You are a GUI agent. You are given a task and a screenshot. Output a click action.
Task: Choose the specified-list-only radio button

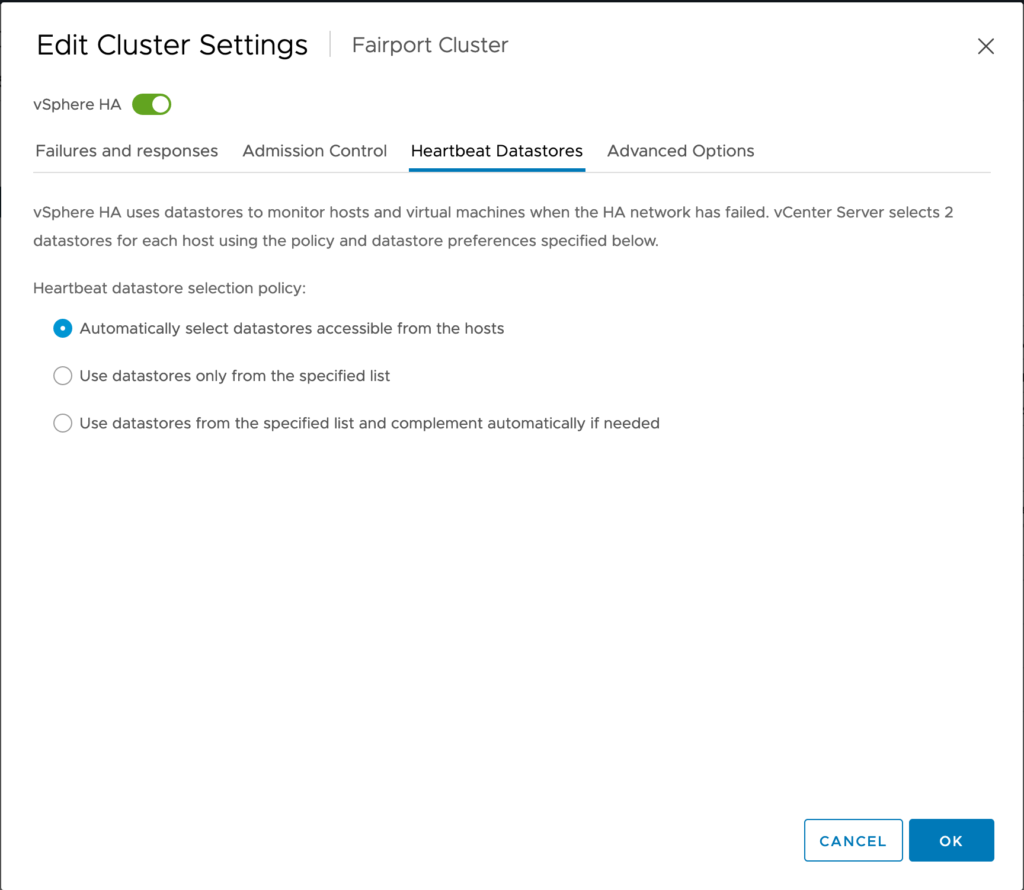tap(63, 376)
